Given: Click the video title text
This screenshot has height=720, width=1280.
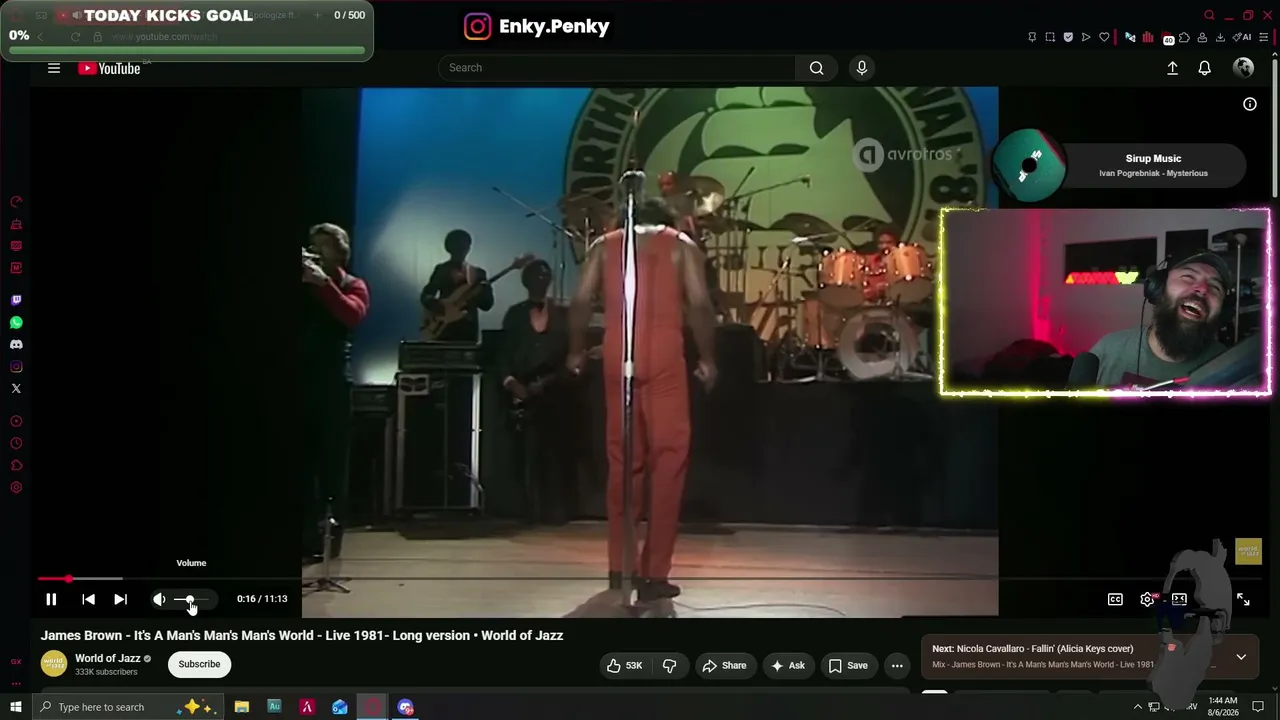Looking at the screenshot, I should [302, 635].
